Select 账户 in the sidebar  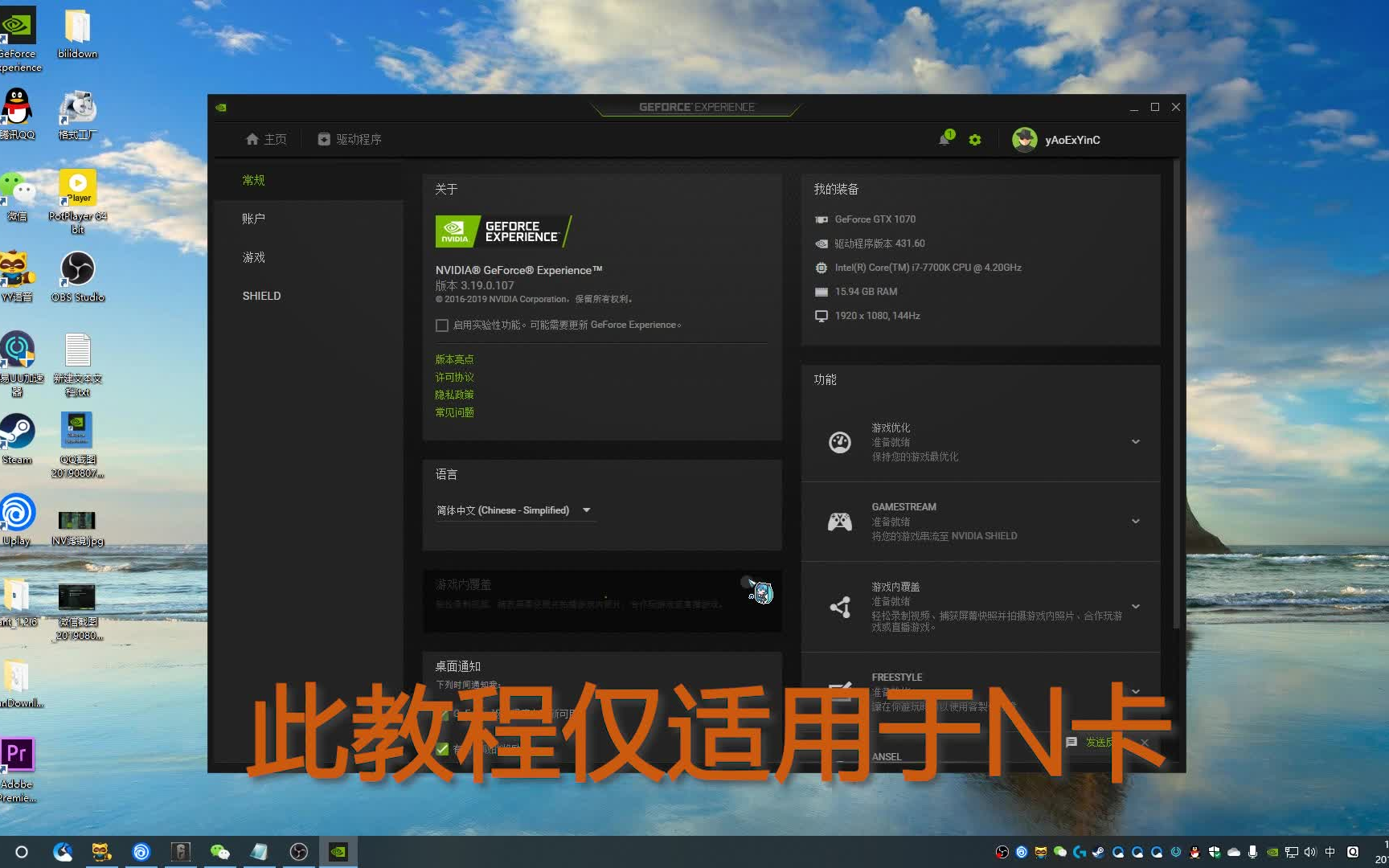(x=253, y=218)
